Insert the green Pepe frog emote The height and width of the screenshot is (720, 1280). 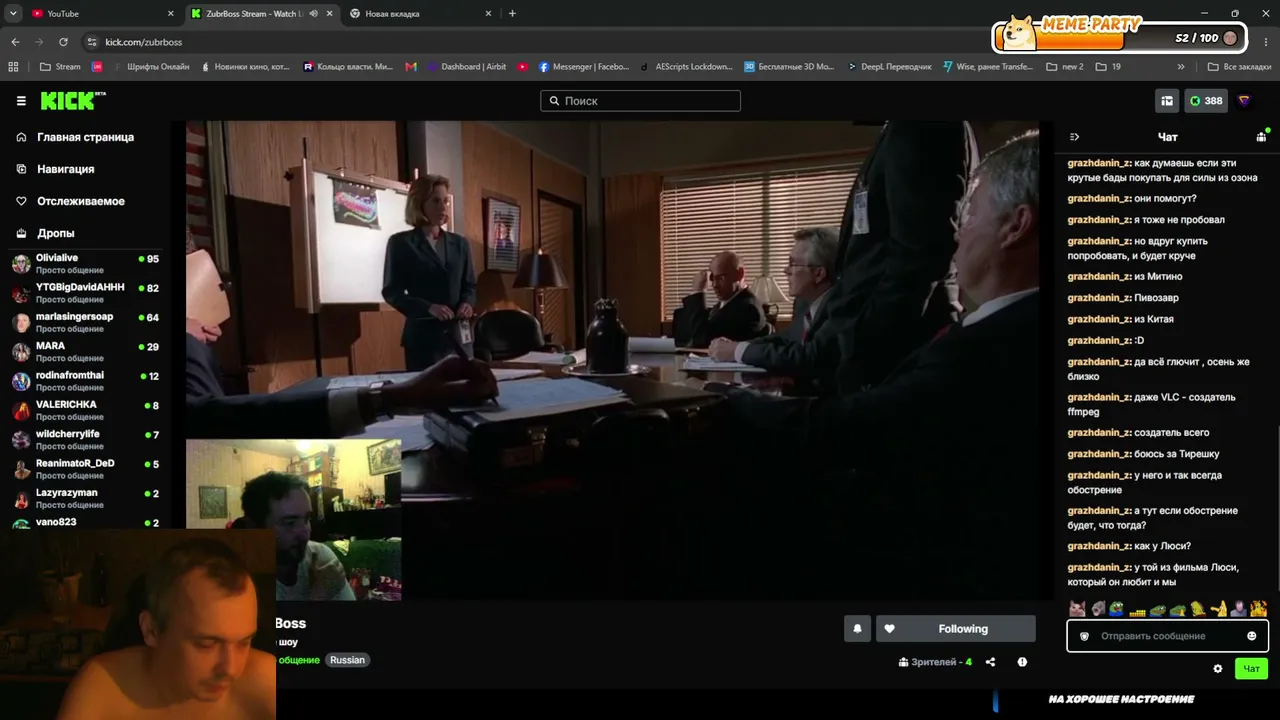(1117, 608)
